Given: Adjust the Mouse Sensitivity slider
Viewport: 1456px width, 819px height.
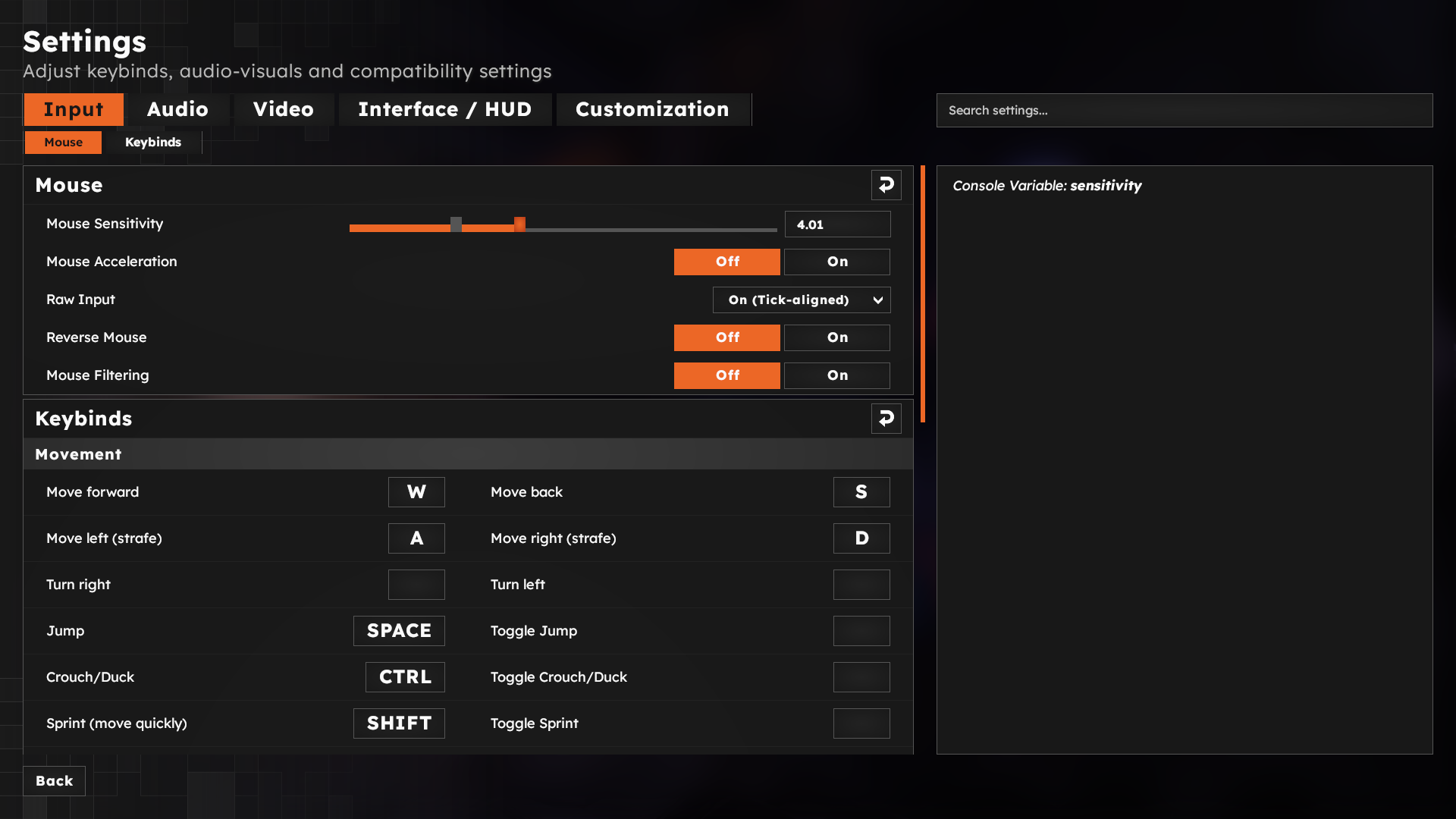Looking at the screenshot, I should click(520, 224).
